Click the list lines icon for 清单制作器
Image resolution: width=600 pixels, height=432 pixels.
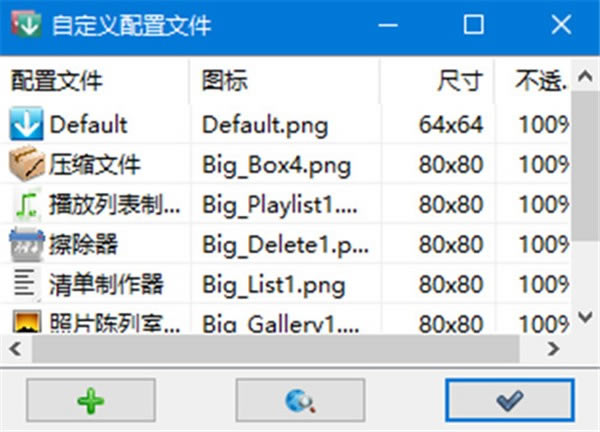tap(25, 284)
